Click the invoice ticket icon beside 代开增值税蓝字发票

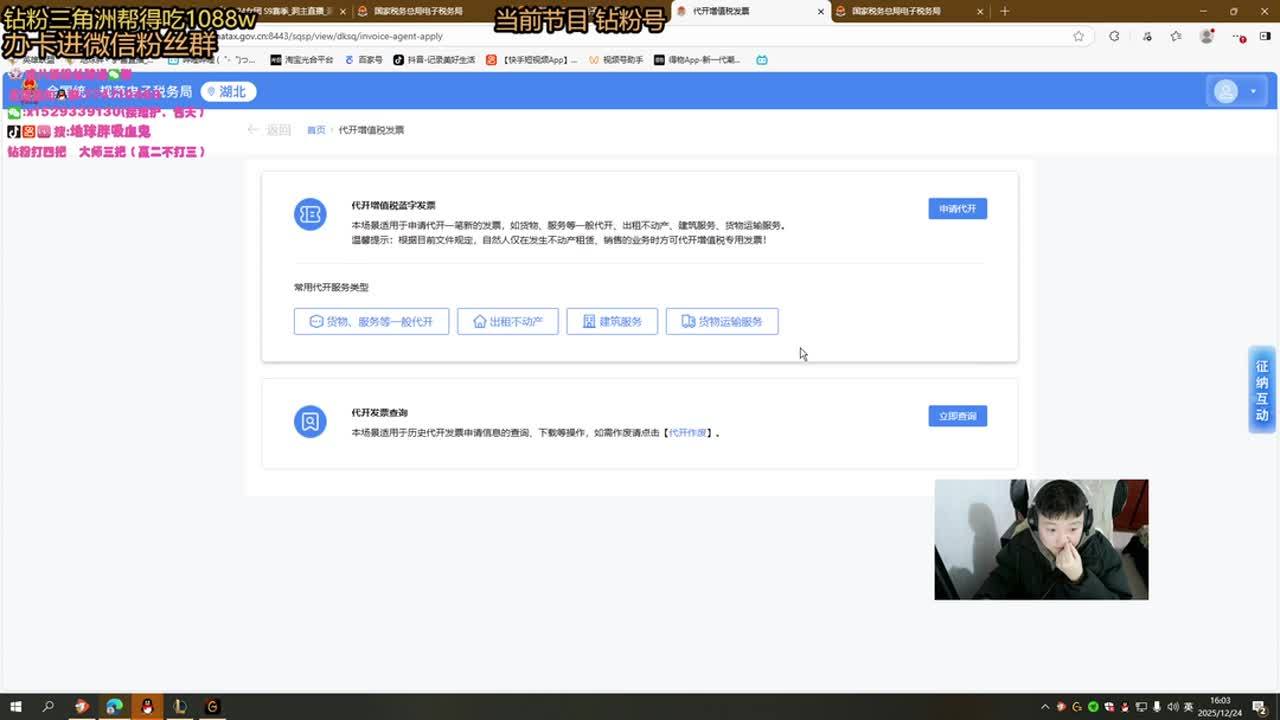[x=310, y=214]
